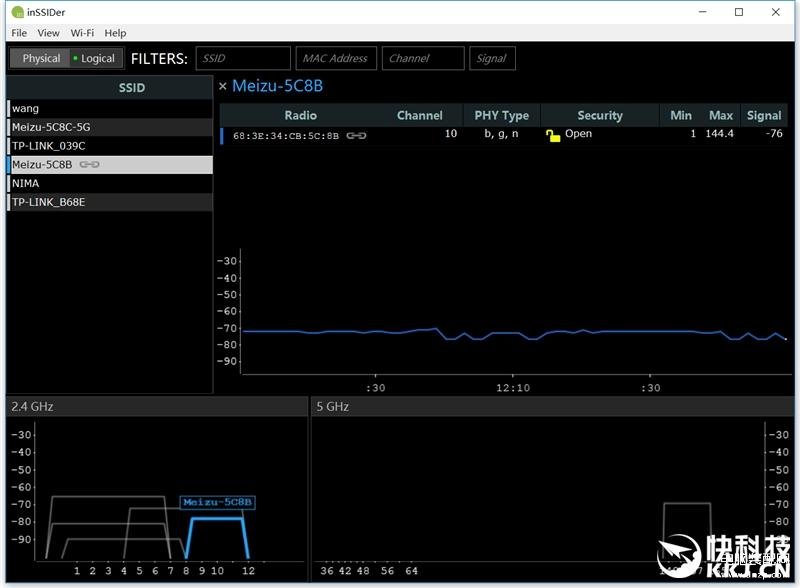Sort by Security column header
The image size is (800, 588).
point(600,115)
